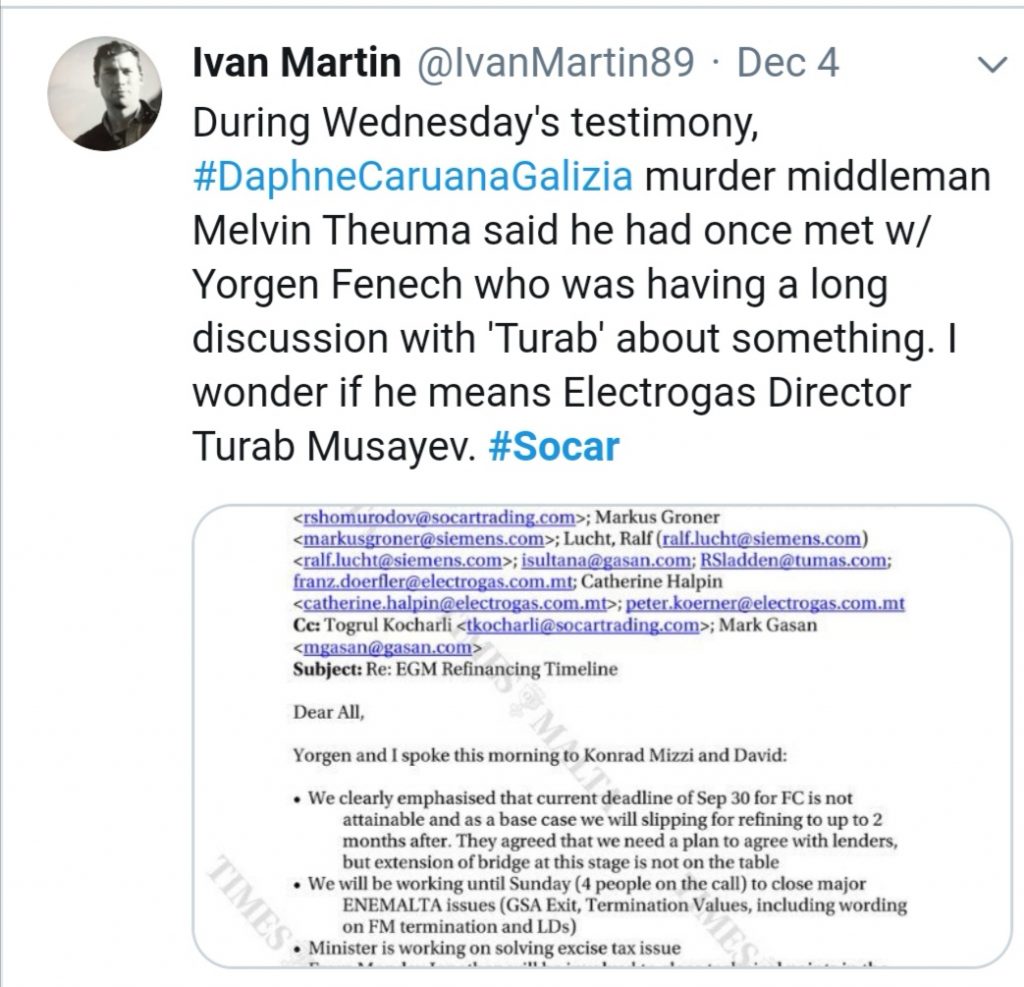Click the markusgroner@siemens.com email address
Viewport: 1024px width, 987px height.
point(424,539)
